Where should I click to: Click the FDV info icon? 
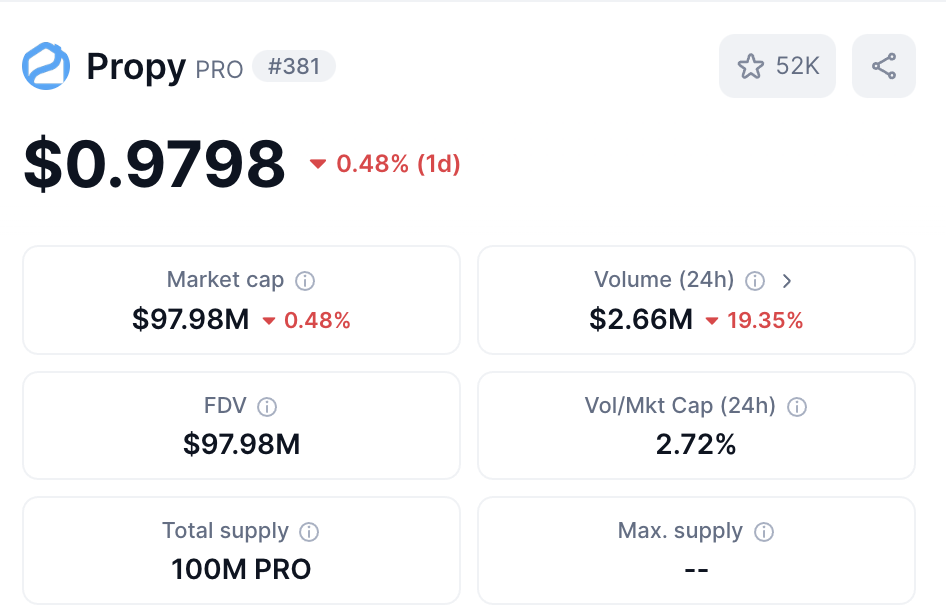click(267, 407)
